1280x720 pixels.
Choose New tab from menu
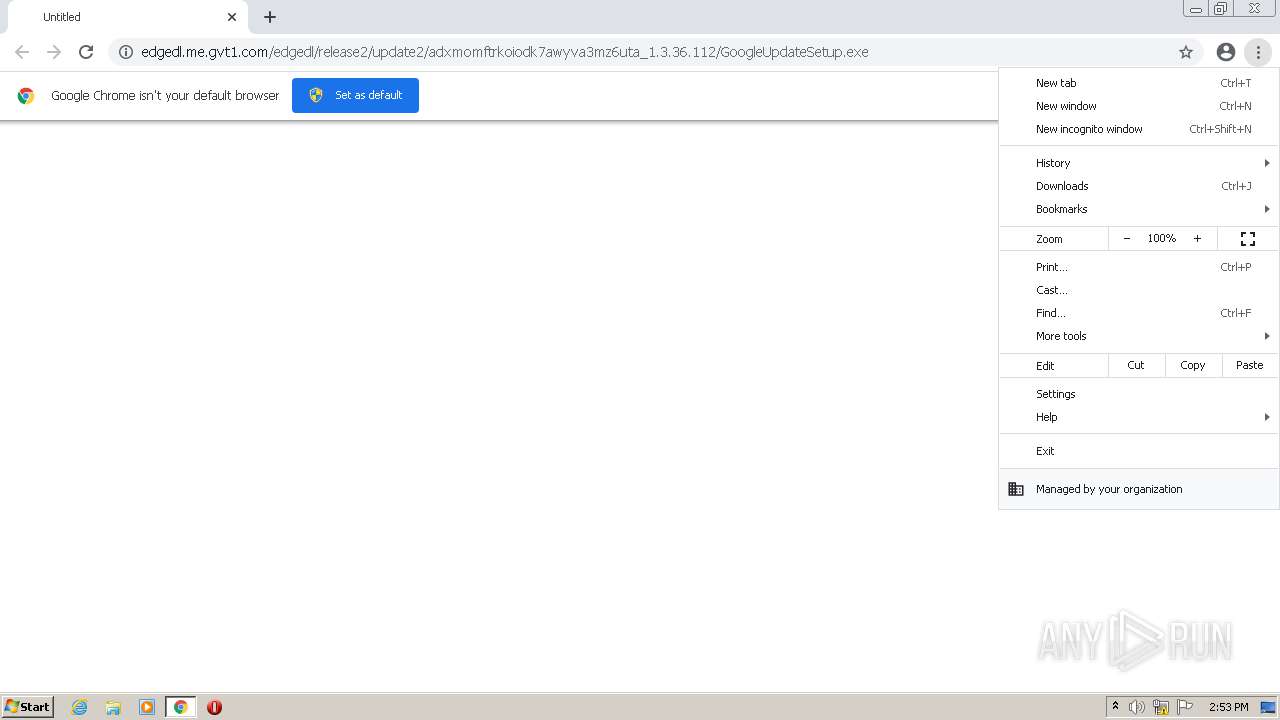coord(1139,83)
